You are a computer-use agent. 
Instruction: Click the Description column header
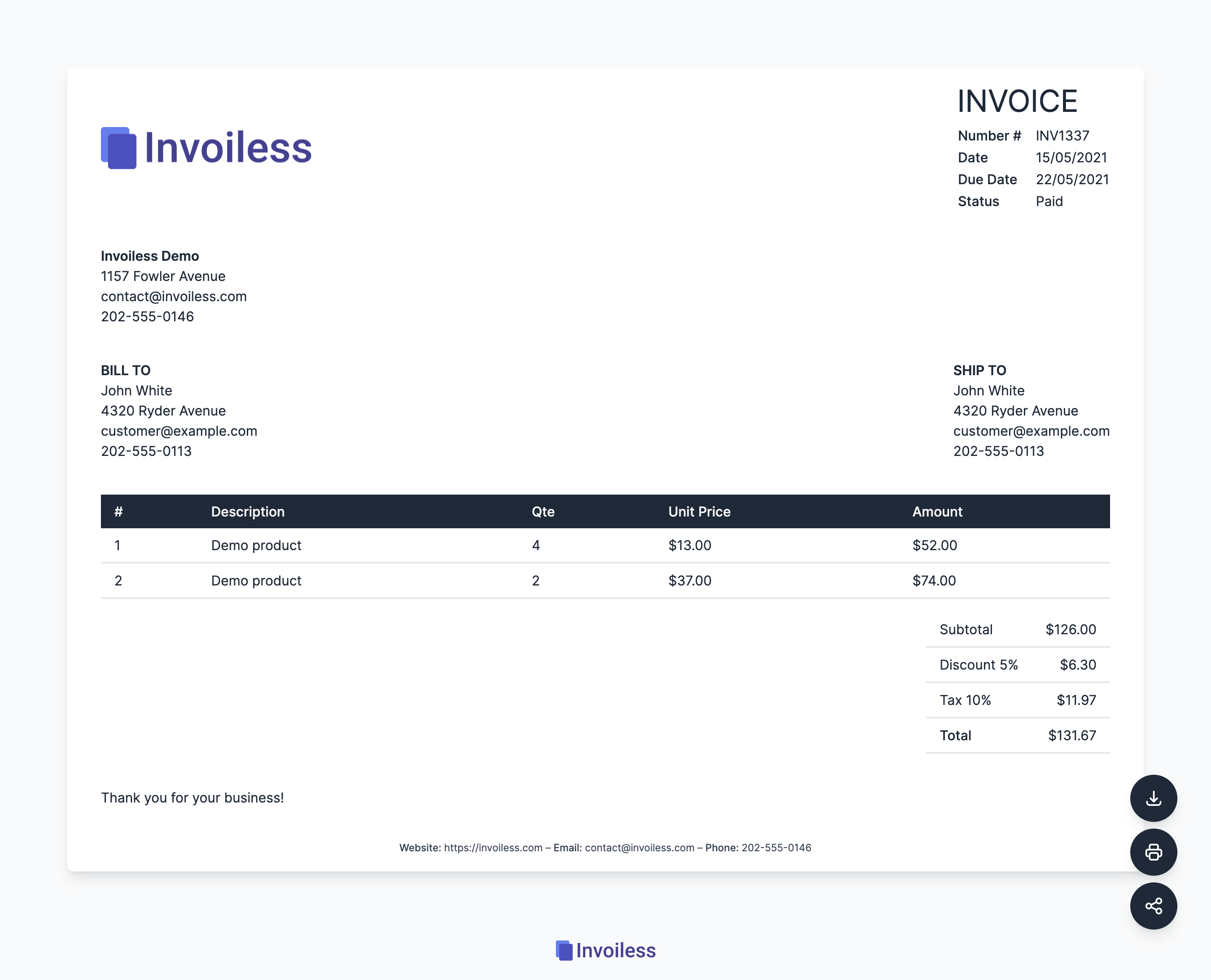(248, 511)
